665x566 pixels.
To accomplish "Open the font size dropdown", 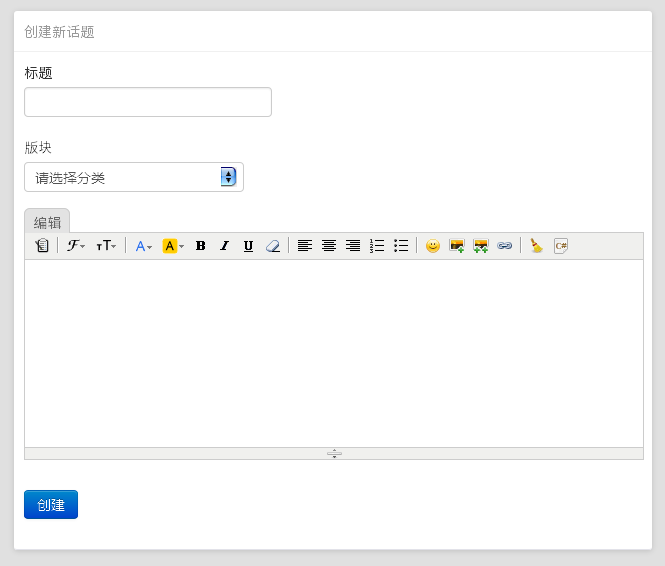I will click(x=106, y=246).
